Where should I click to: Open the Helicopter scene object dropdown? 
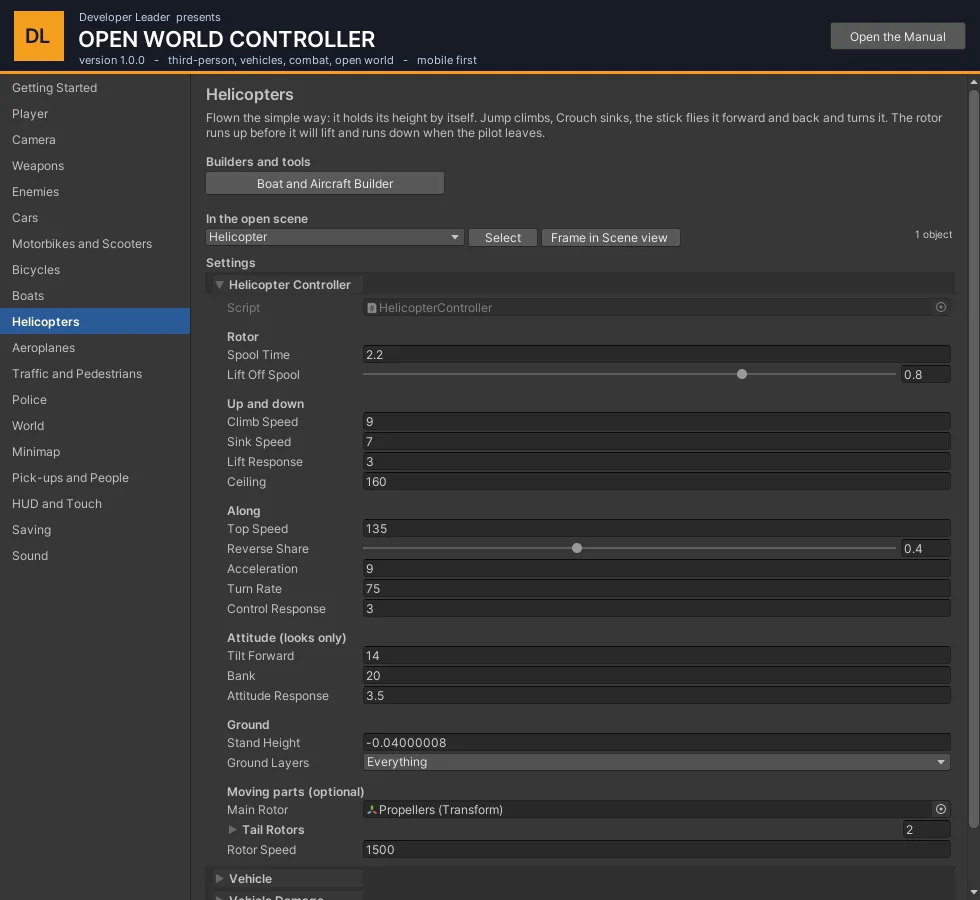334,237
